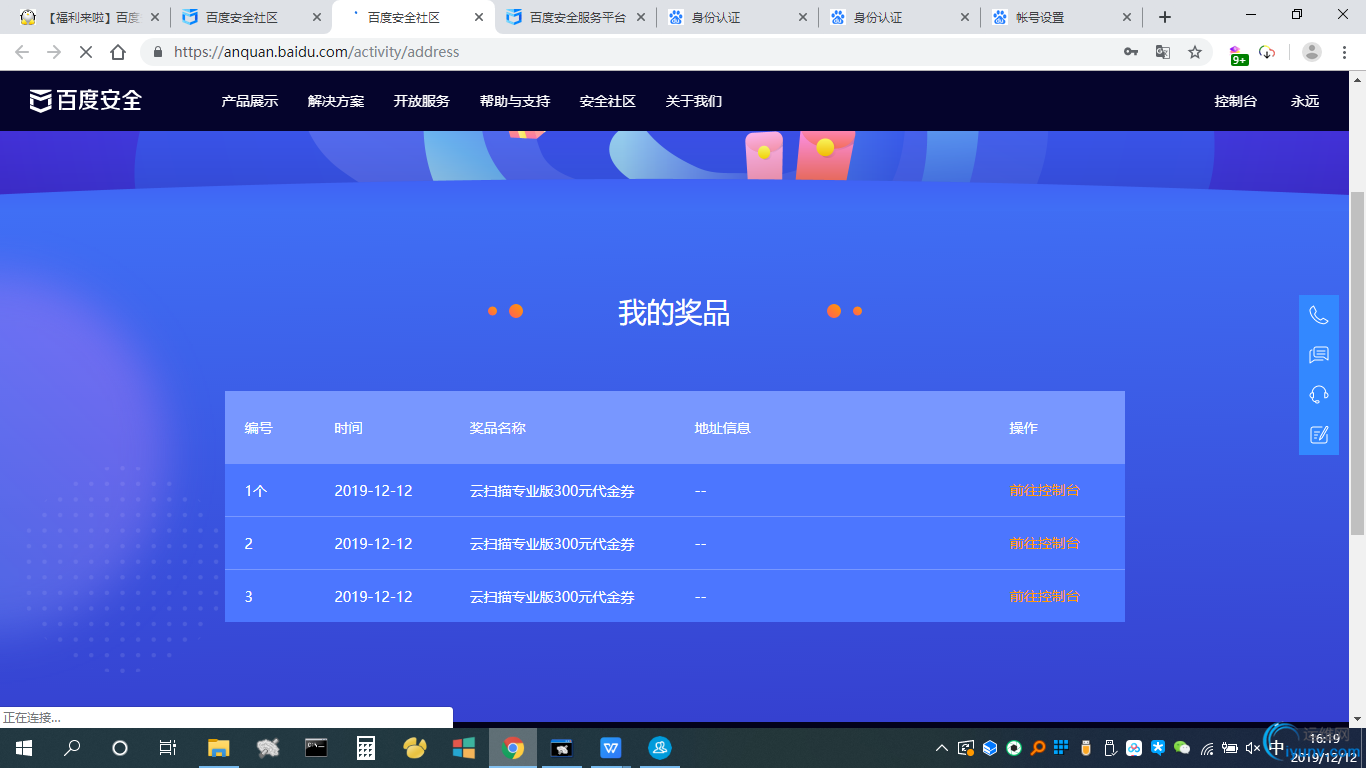Click 前往控制台 for prize row 2

click(x=1045, y=543)
